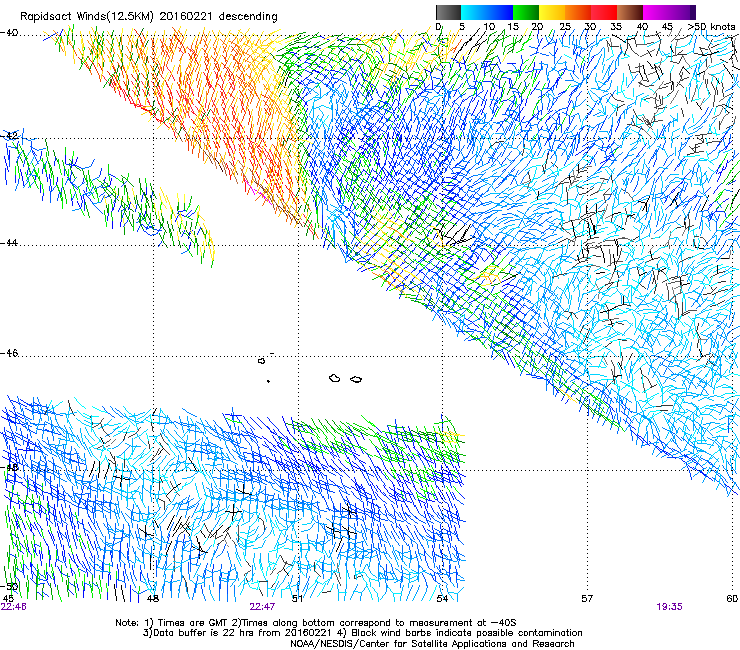Screen dimensions: 740x650
Task: Click the '-40' latitude label on the left edge
Action: [9, 33]
